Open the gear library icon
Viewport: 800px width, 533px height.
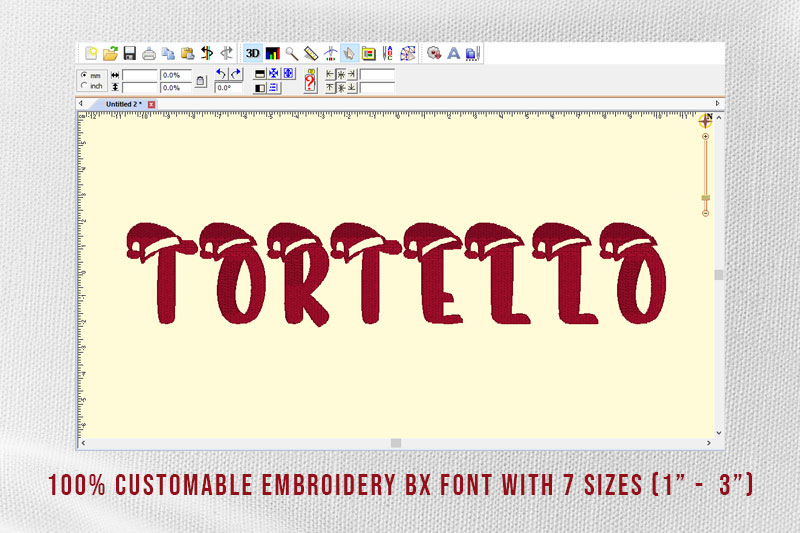coord(434,53)
